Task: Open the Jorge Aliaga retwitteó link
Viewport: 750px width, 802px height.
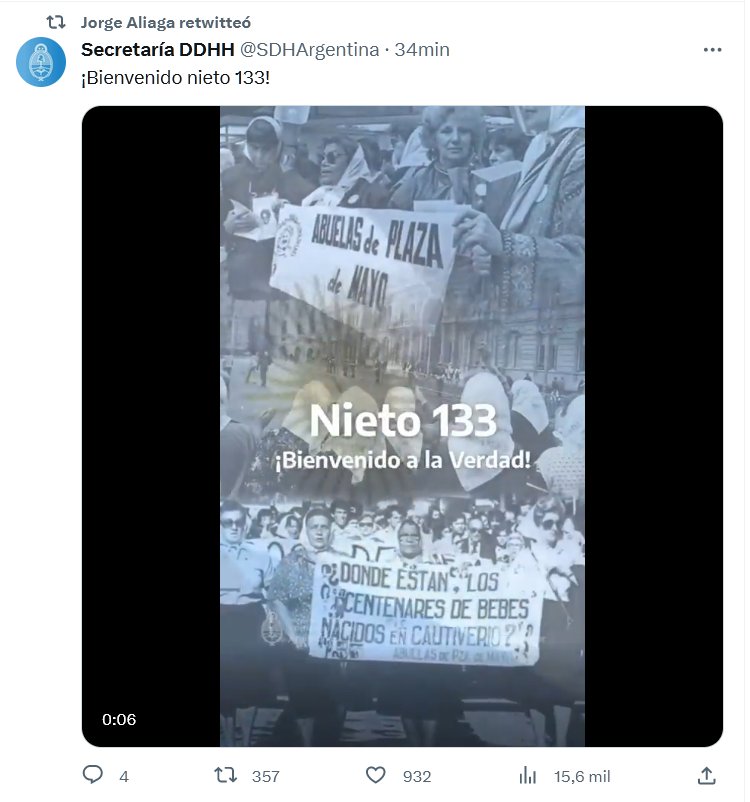Action: (x=166, y=23)
